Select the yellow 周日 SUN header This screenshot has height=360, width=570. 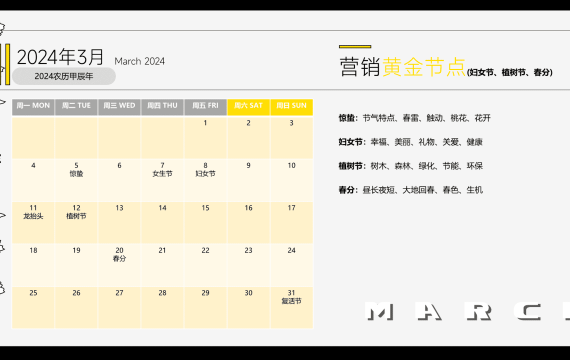(292, 106)
